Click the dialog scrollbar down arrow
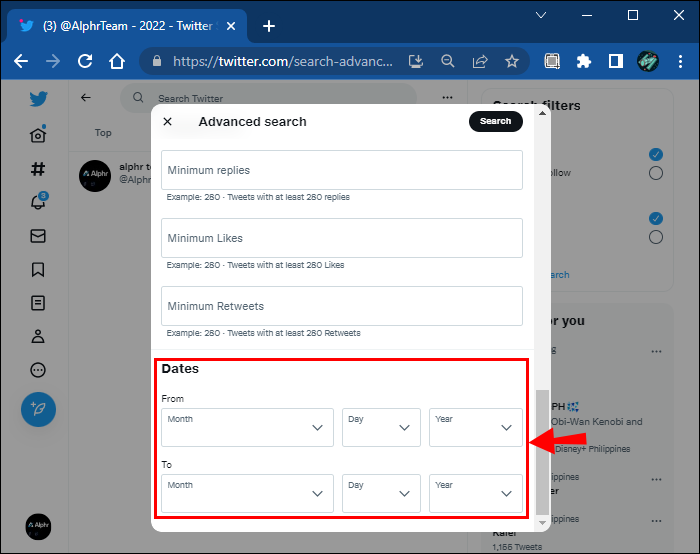The image size is (700, 554). click(x=542, y=523)
